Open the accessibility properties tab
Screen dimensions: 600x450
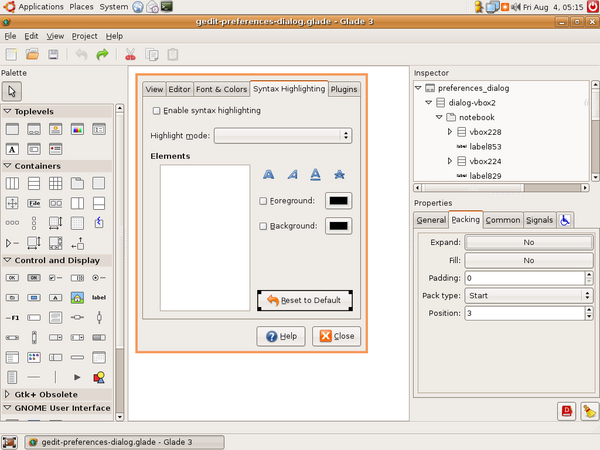[x=565, y=220]
